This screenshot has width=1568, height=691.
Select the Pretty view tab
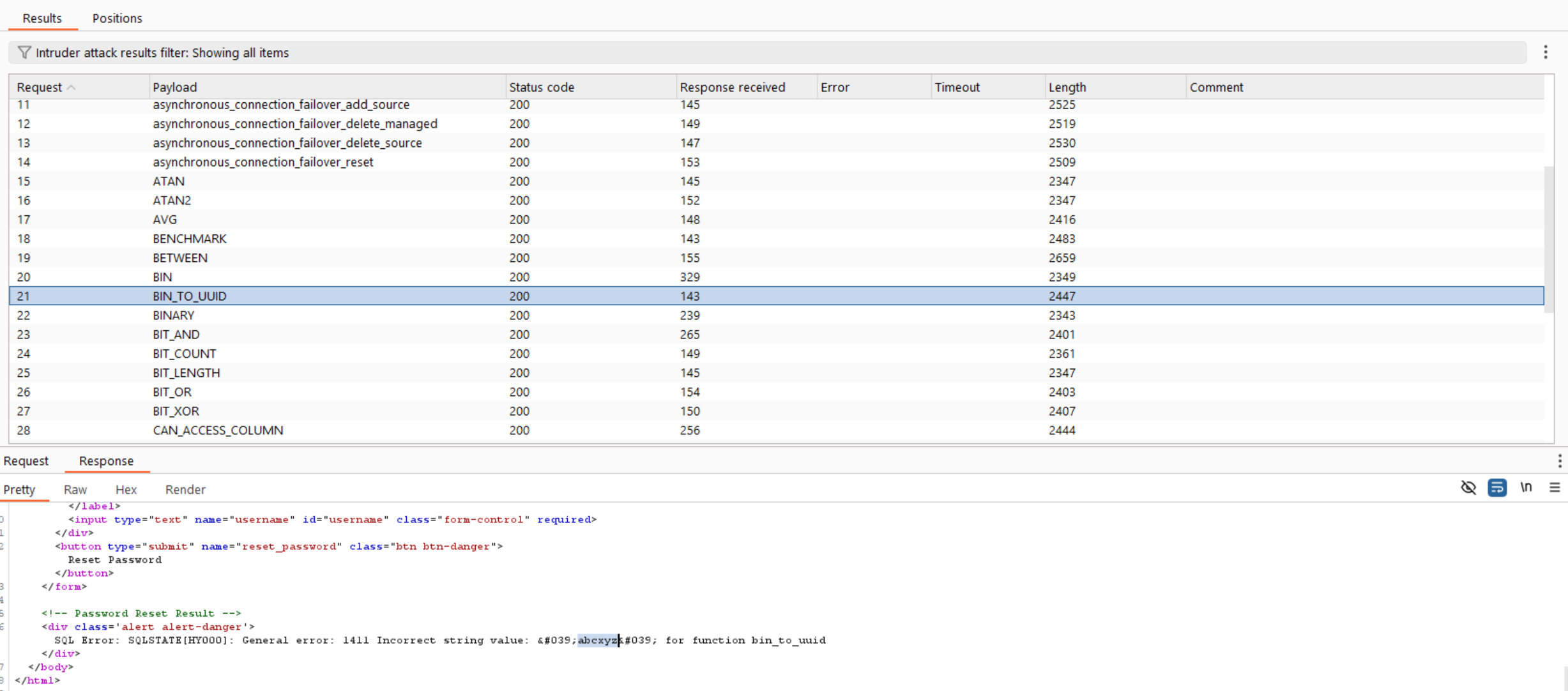pyautogui.click(x=19, y=489)
